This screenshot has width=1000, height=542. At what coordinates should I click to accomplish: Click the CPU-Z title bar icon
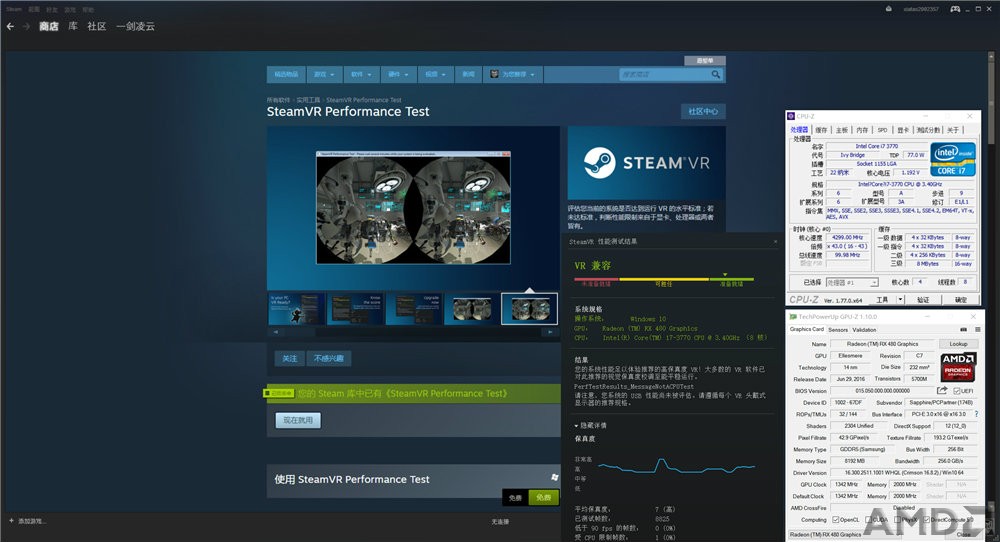tap(791, 116)
